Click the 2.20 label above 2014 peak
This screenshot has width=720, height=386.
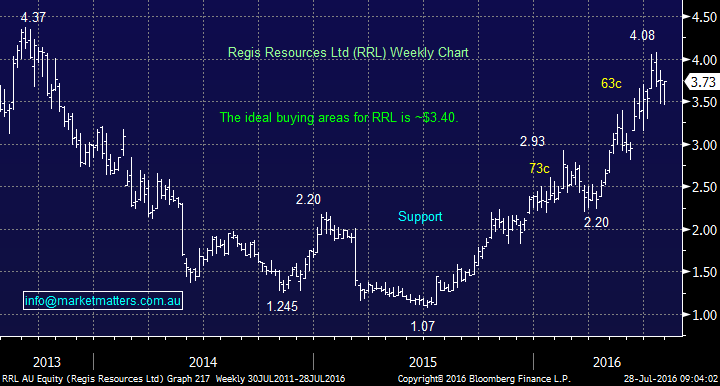308,200
